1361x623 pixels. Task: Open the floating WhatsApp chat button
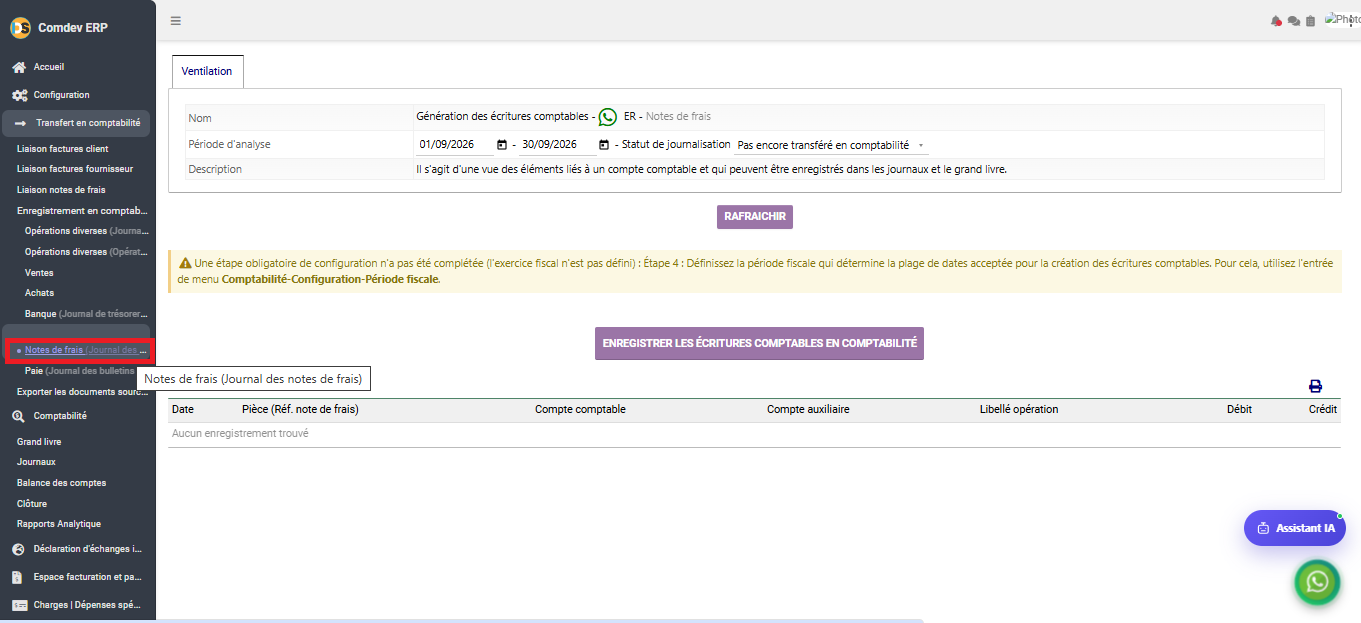point(1317,582)
